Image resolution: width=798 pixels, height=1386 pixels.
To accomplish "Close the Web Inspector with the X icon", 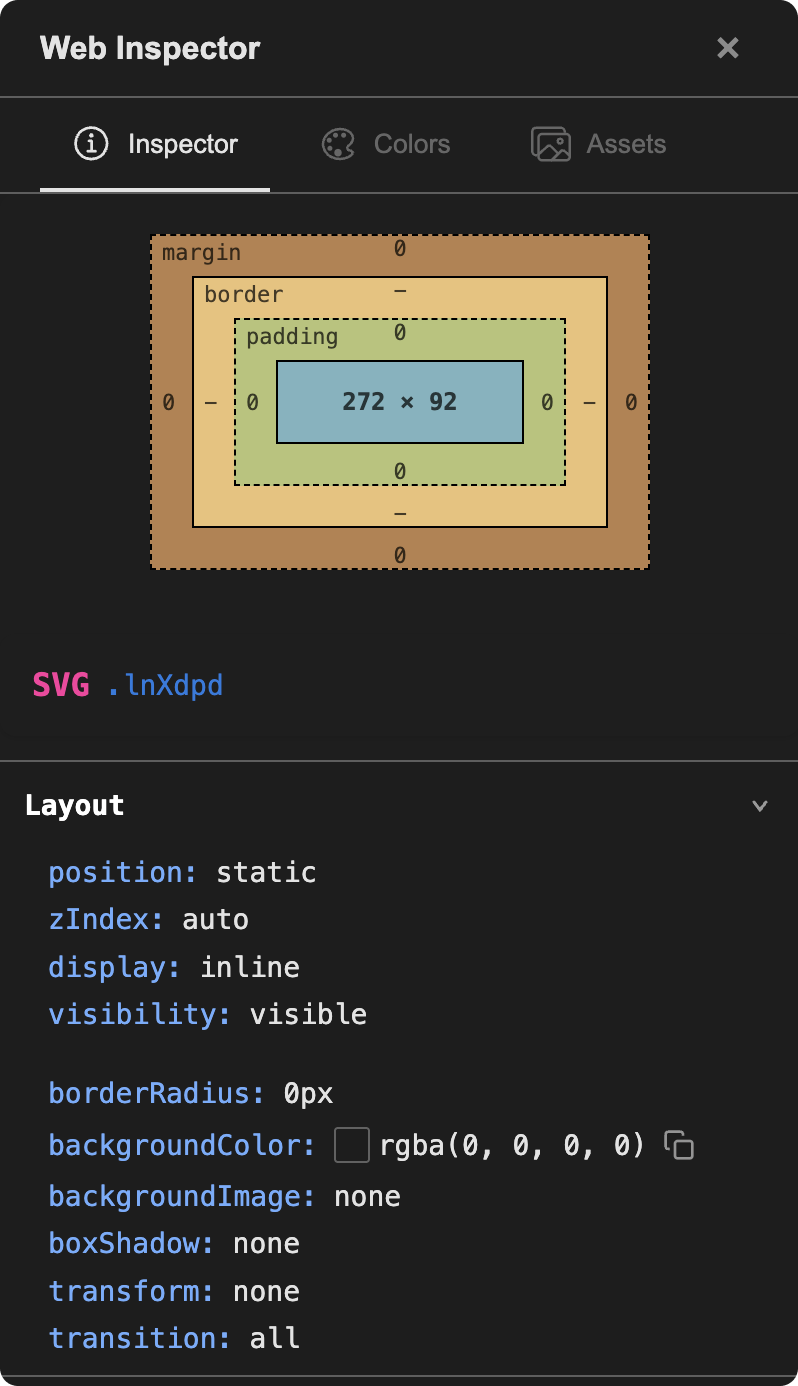I will [727, 47].
